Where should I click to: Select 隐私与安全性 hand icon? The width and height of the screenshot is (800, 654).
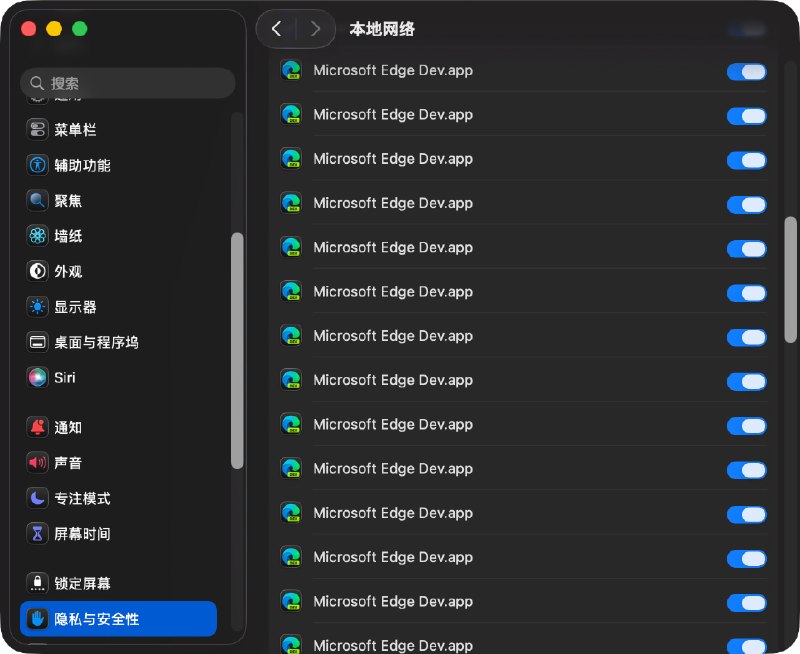[x=37, y=619]
